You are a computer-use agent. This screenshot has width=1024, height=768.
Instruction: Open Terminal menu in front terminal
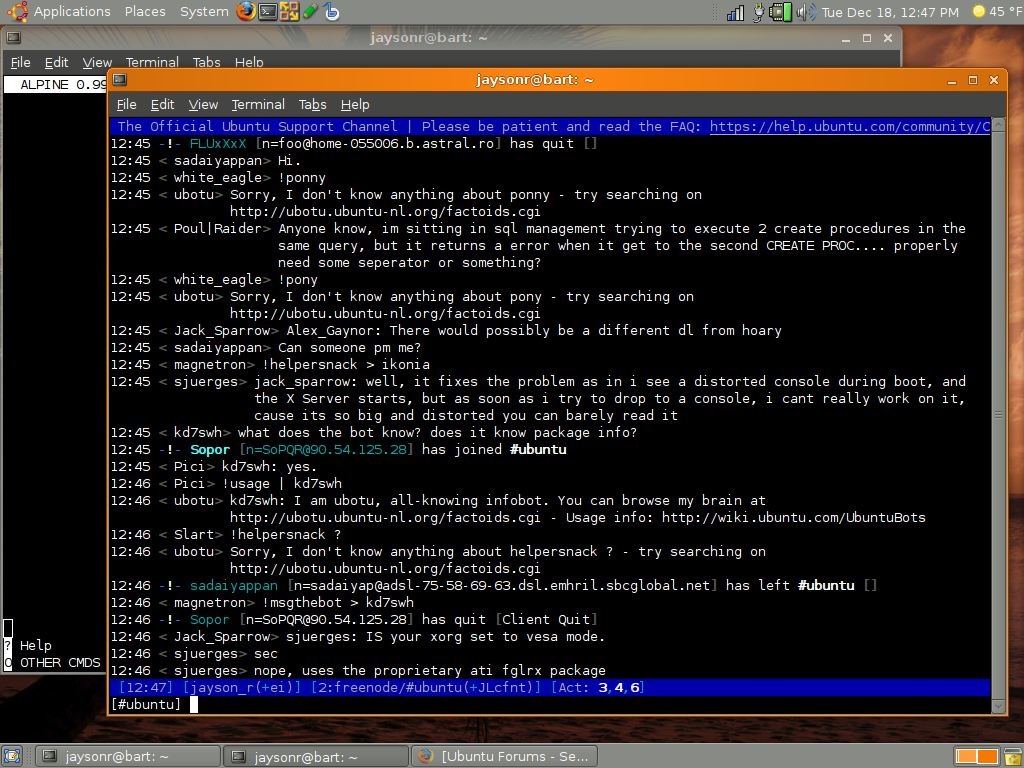click(258, 104)
